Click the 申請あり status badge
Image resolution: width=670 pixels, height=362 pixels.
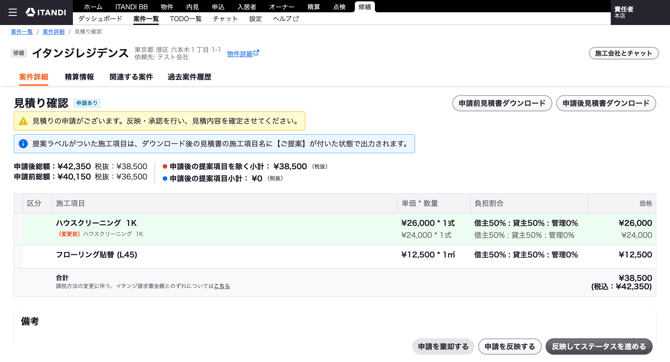[87, 103]
